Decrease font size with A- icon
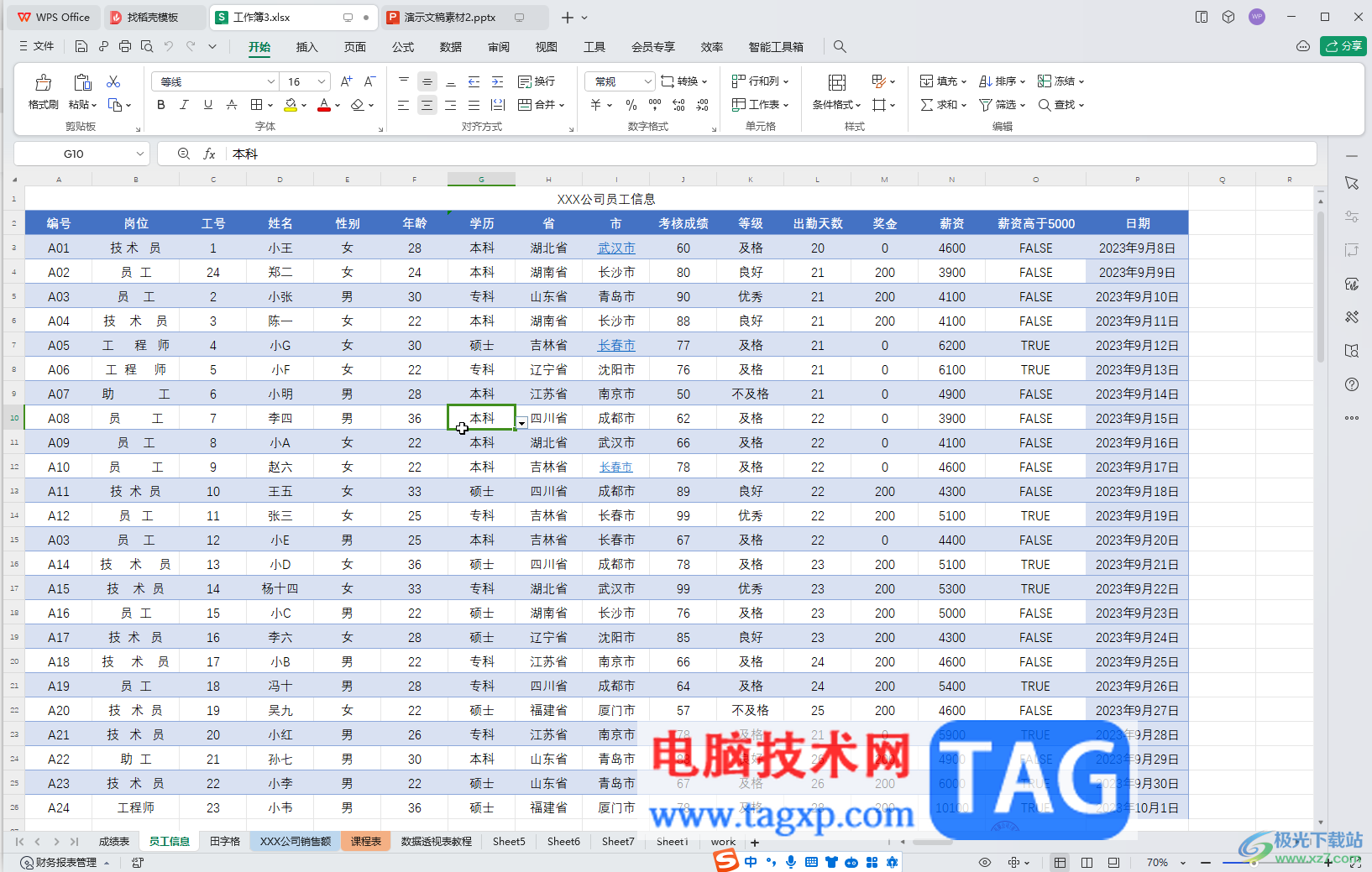The height and width of the screenshot is (872, 1372). click(x=370, y=81)
